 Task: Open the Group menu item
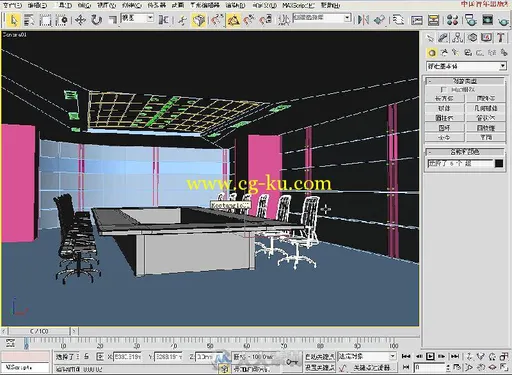coord(84,5)
